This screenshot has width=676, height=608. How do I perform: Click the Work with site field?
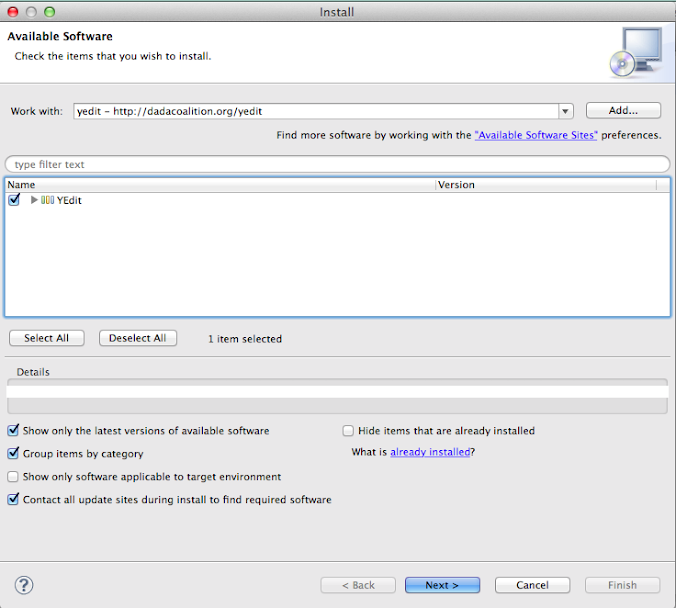[x=314, y=112]
